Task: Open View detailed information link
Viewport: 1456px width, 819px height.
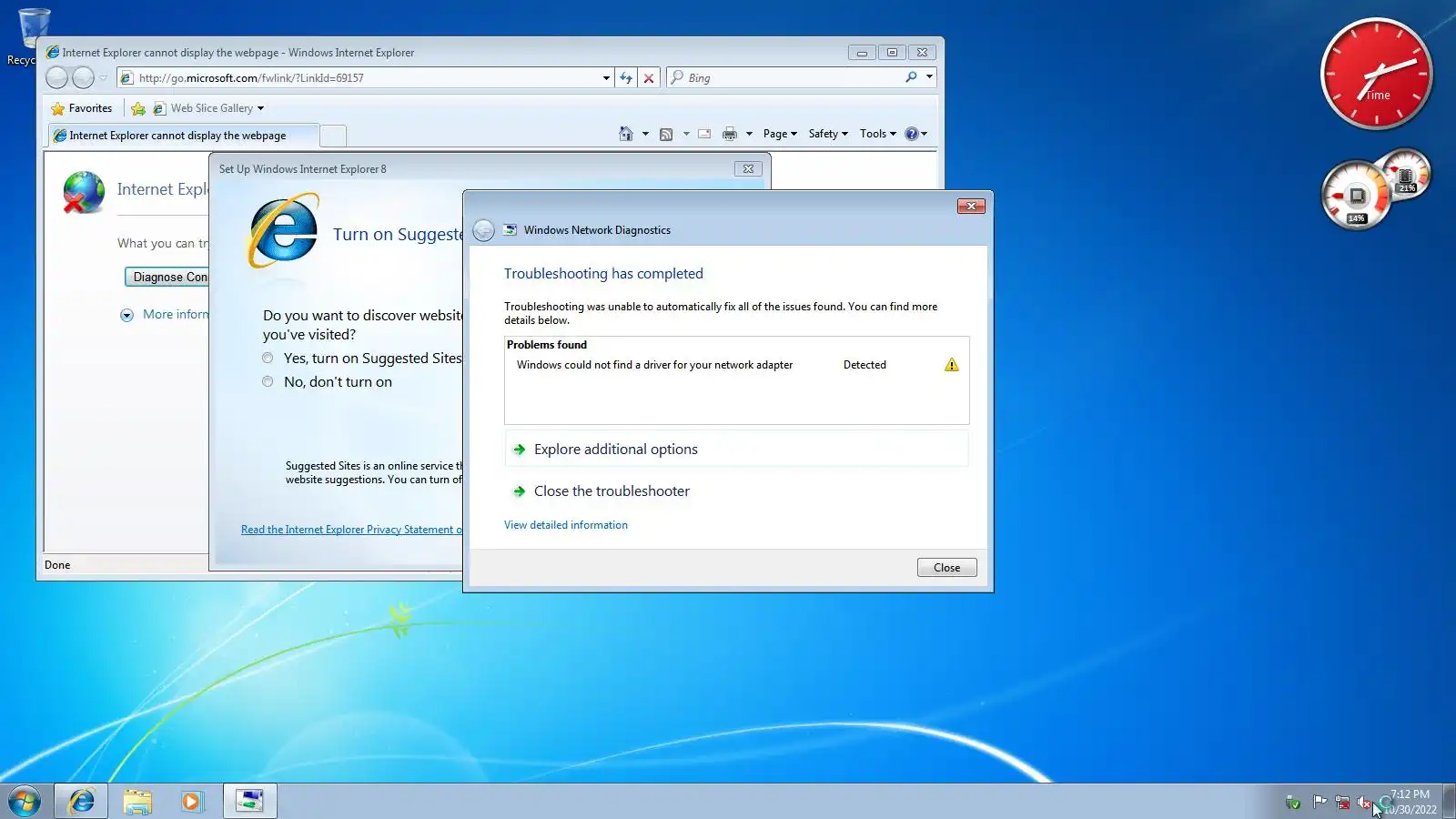Action: pos(566,525)
